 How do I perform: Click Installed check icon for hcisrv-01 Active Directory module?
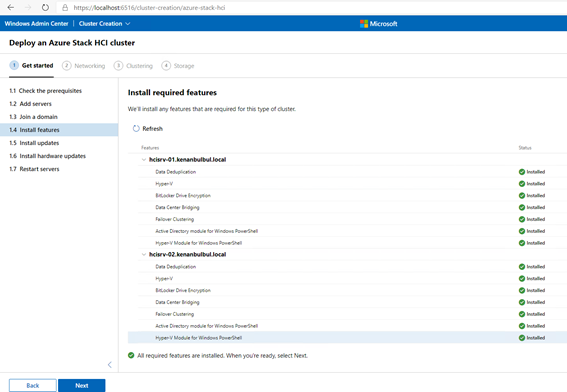(522, 231)
